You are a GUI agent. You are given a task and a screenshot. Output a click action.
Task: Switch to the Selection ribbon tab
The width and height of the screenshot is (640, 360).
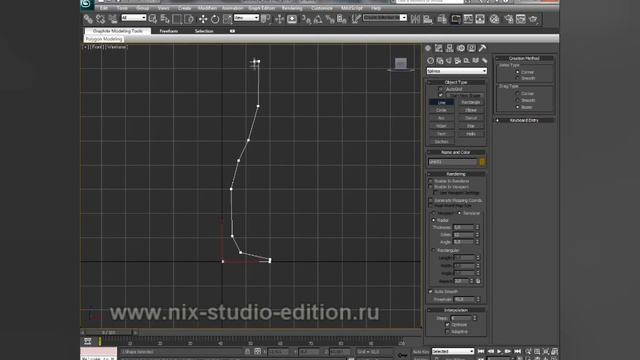204,31
